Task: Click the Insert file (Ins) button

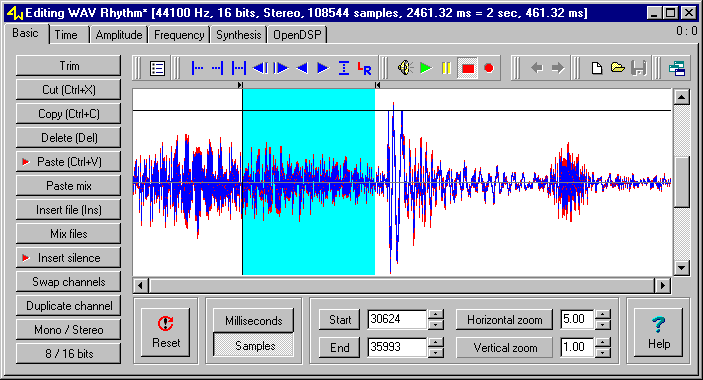Action: [69, 210]
